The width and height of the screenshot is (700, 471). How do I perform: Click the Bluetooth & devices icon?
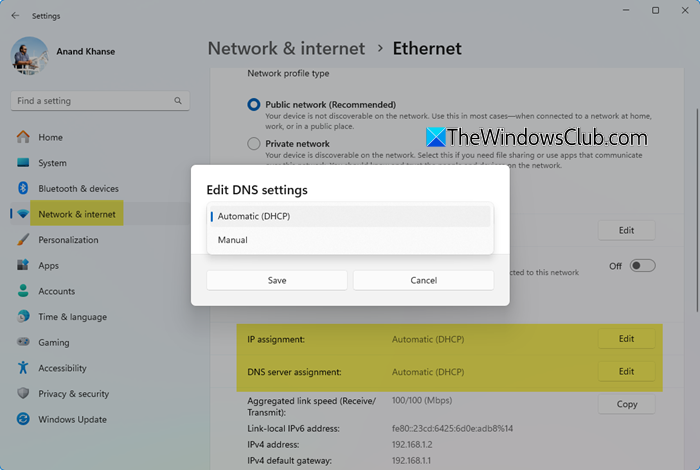click(23, 189)
